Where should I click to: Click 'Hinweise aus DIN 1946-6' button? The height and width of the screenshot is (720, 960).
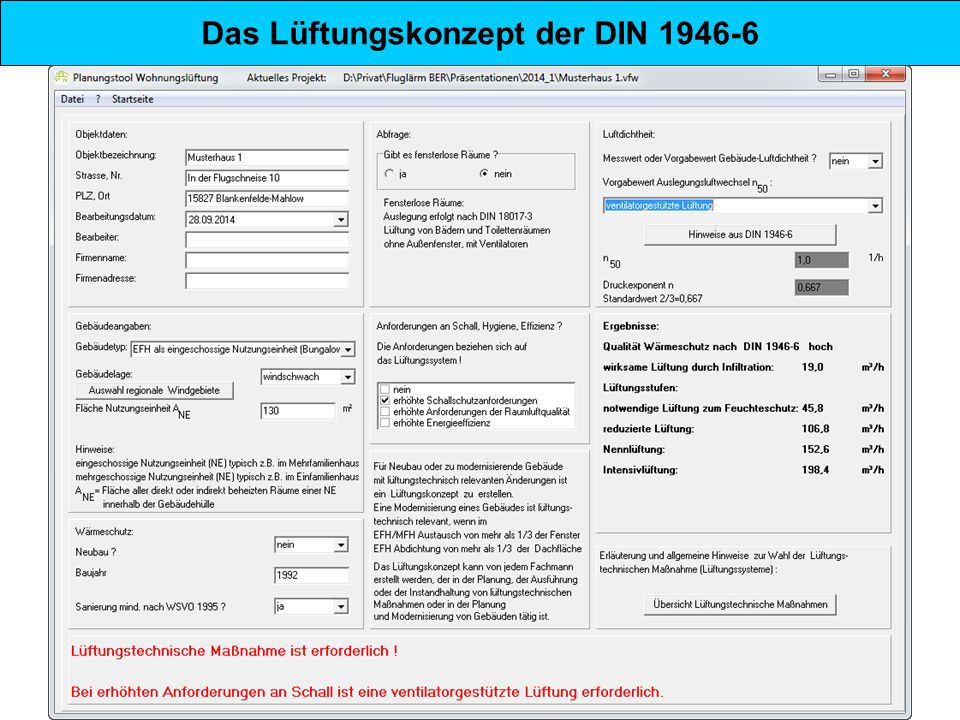point(740,234)
